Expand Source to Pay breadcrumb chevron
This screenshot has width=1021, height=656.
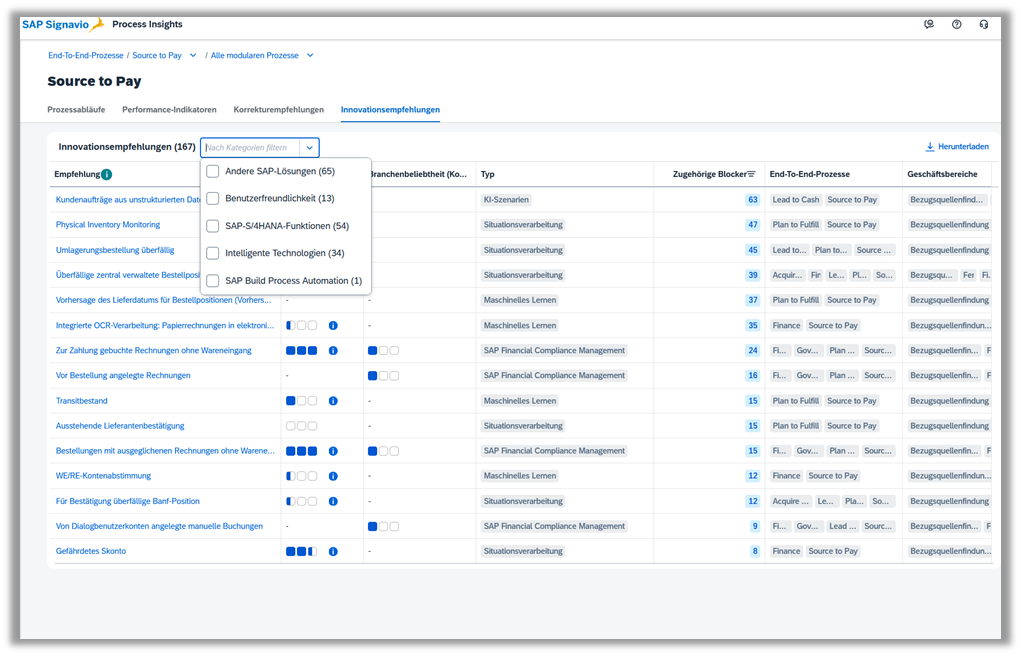(x=193, y=55)
